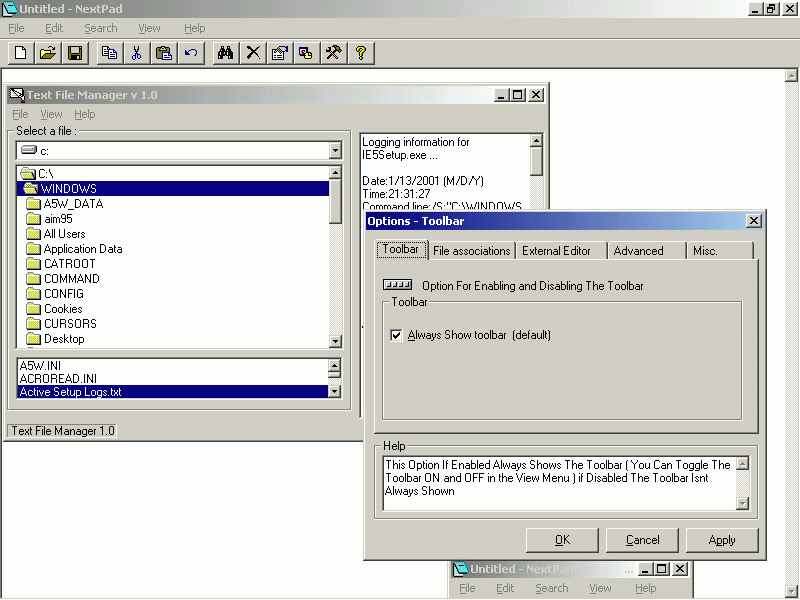Click the Cut scissors icon
800x600 pixels.
point(137,53)
